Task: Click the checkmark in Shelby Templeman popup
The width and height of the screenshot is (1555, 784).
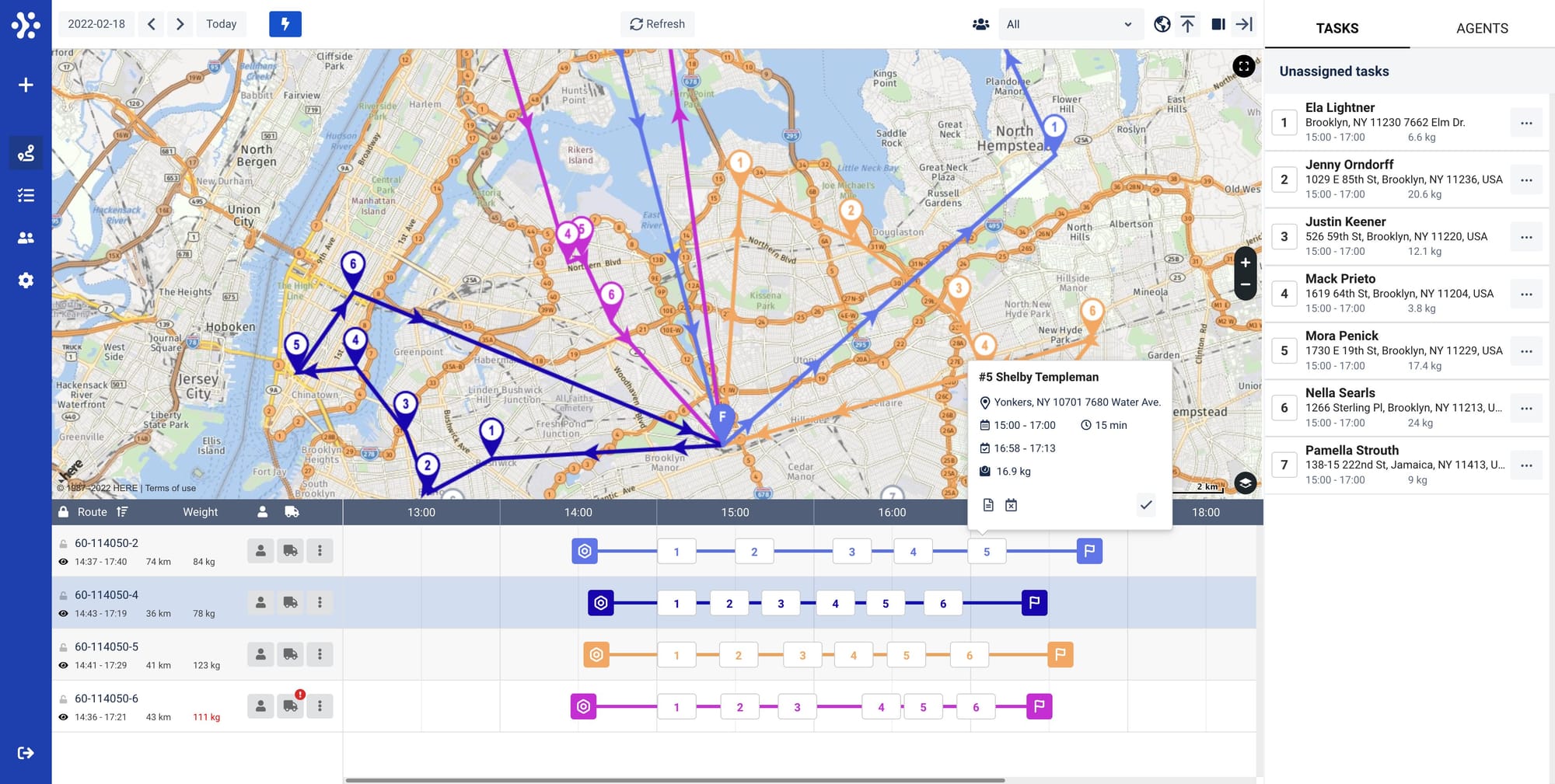Action: tap(1146, 505)
